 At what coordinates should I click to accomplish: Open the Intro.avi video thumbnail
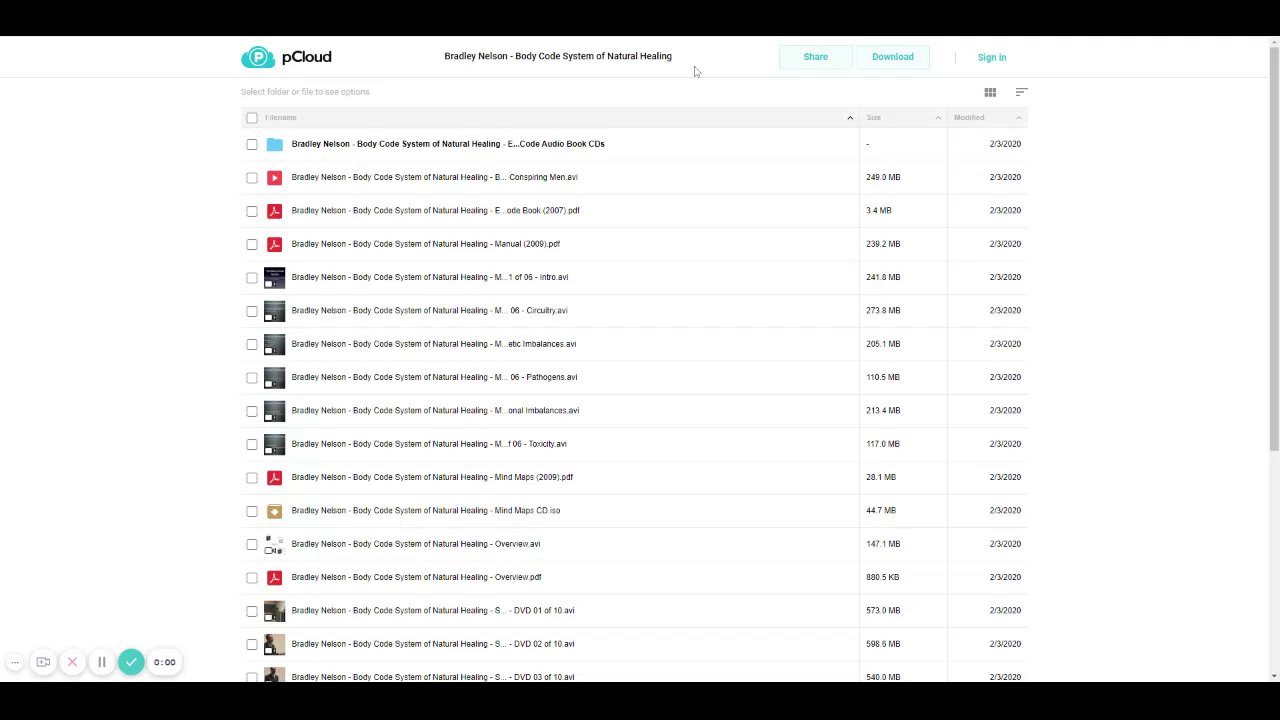274,277
